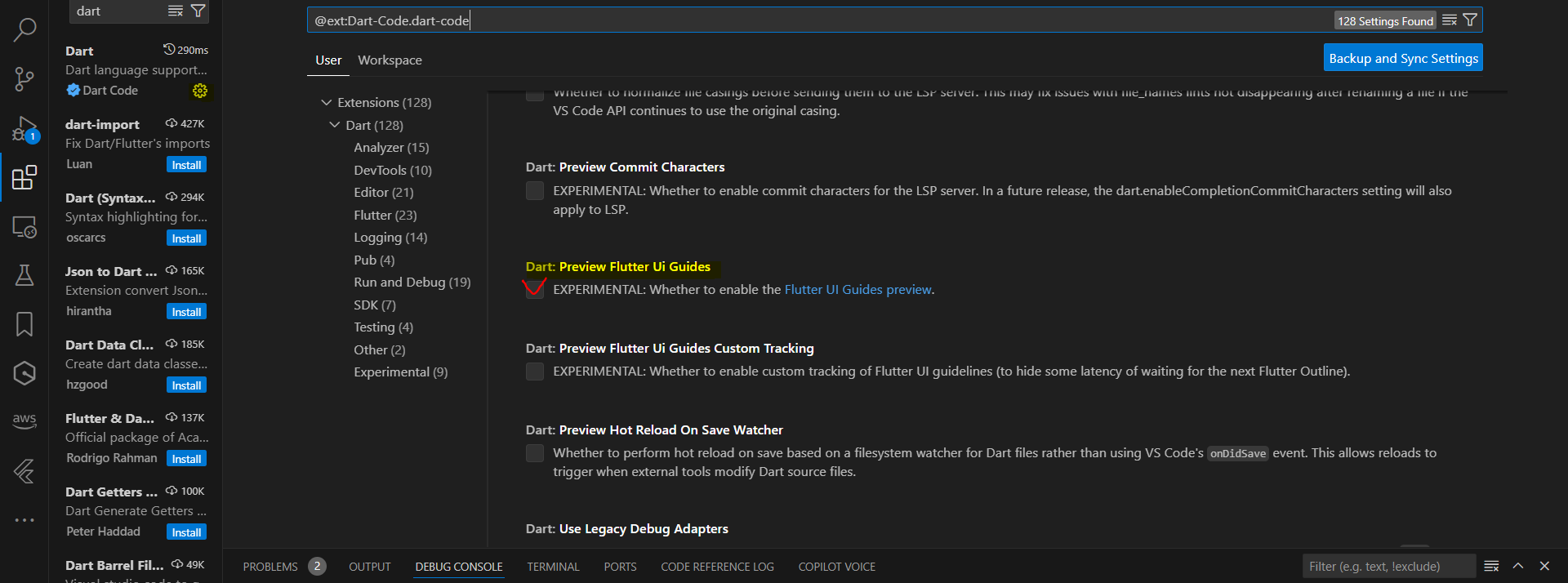This screenshot has height=583, width=1568.
Task: Open the Bookmarks icon in activity bar
Action: [24, 324]
